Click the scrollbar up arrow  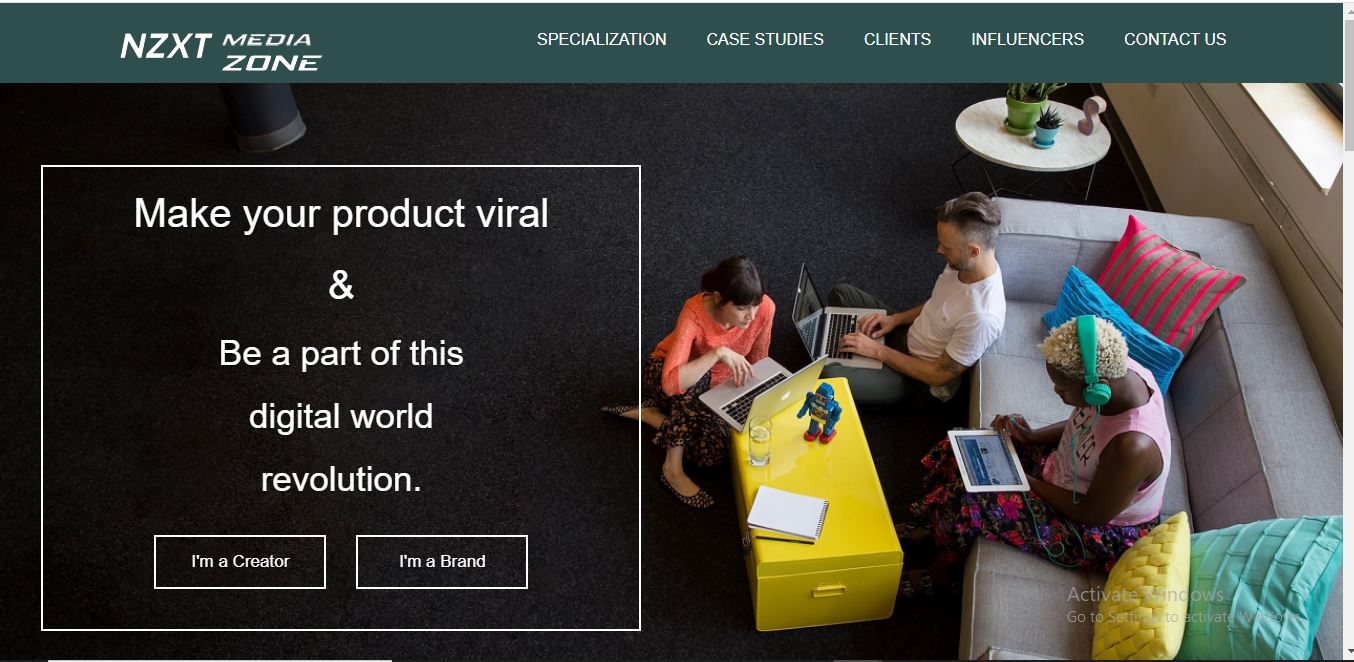[1348, 10]
